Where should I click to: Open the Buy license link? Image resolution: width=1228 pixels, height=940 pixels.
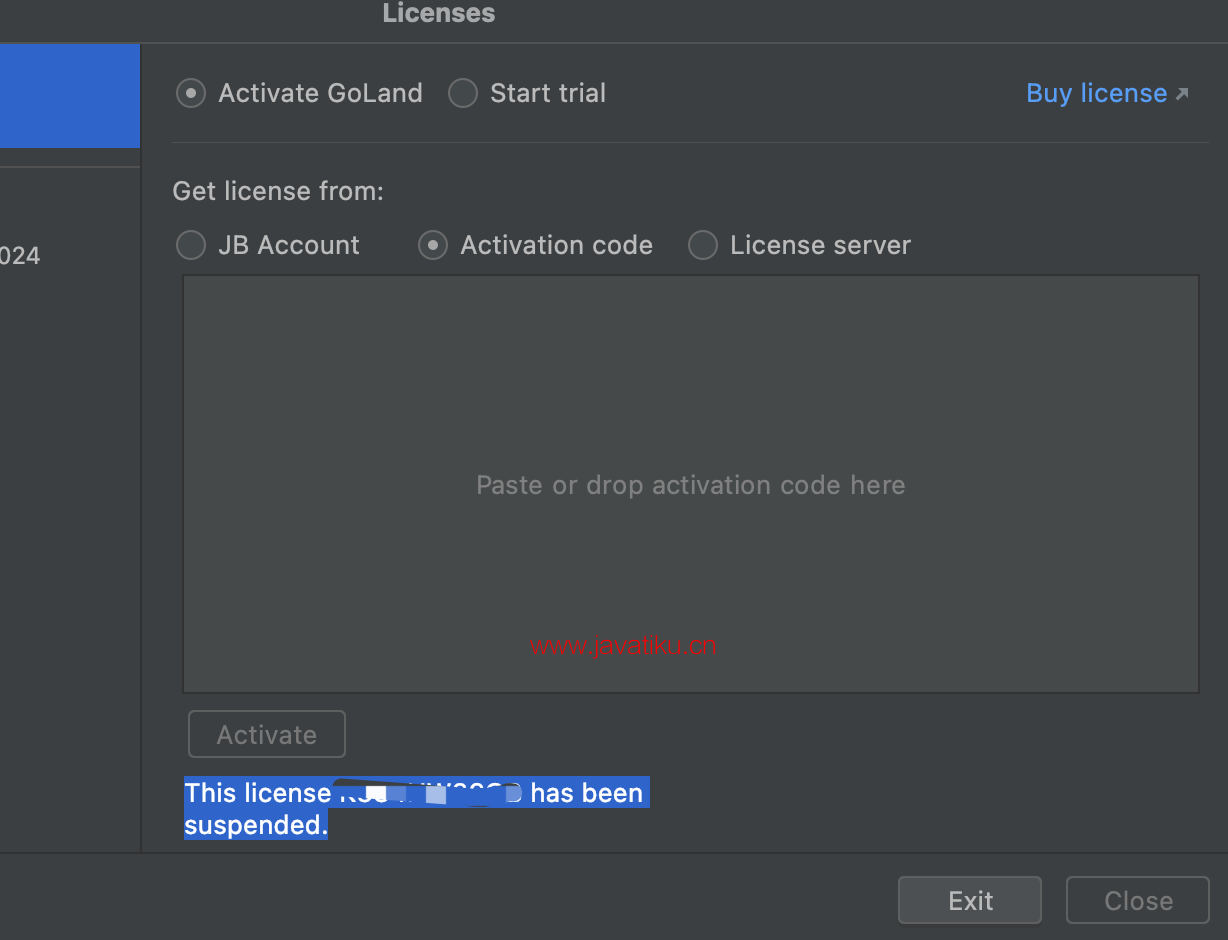coord(1097,93)
